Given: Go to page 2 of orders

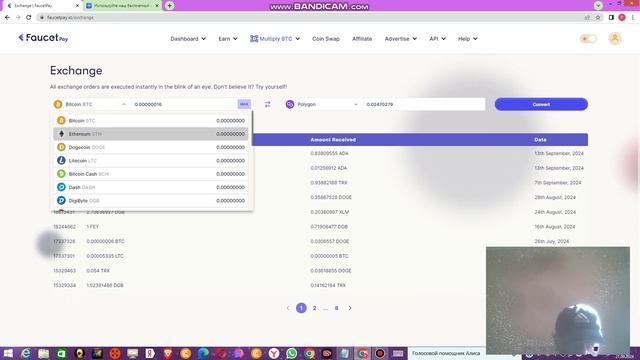Looking at the screenshot, I should (314, 308).
